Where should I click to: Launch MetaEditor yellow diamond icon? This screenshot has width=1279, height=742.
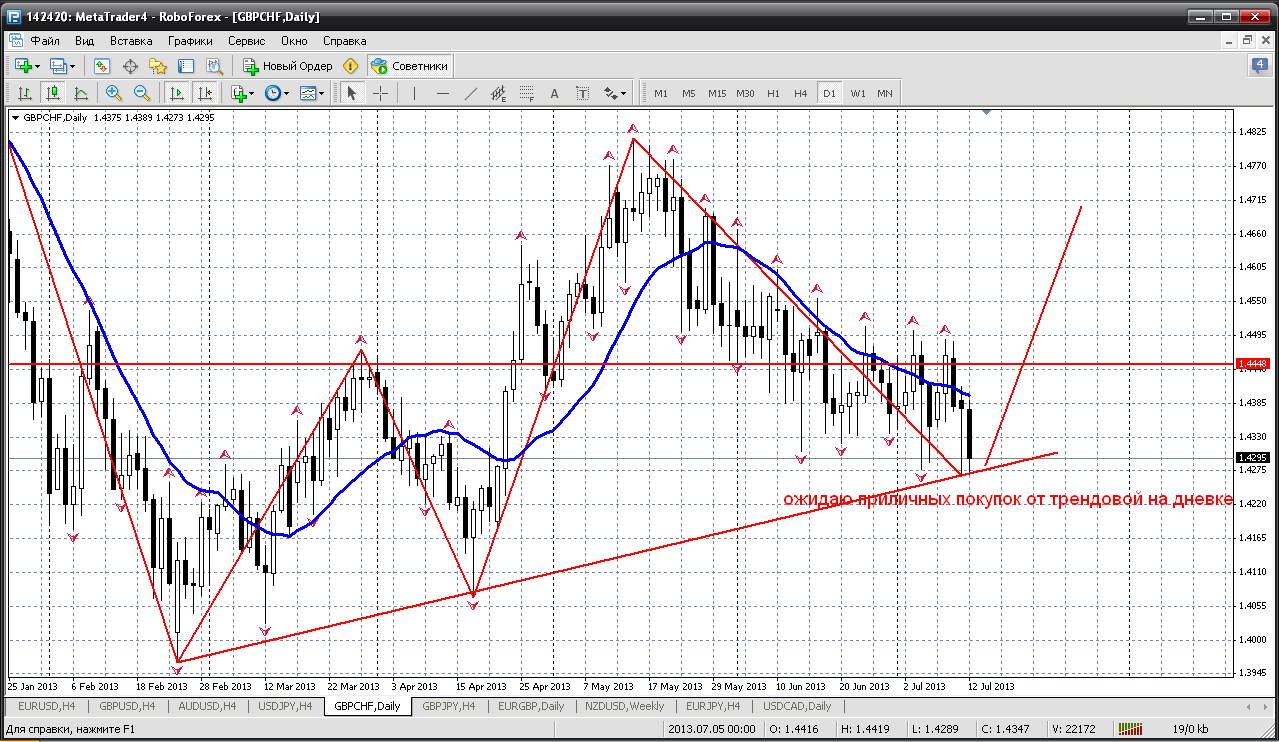tap(350, 66)
